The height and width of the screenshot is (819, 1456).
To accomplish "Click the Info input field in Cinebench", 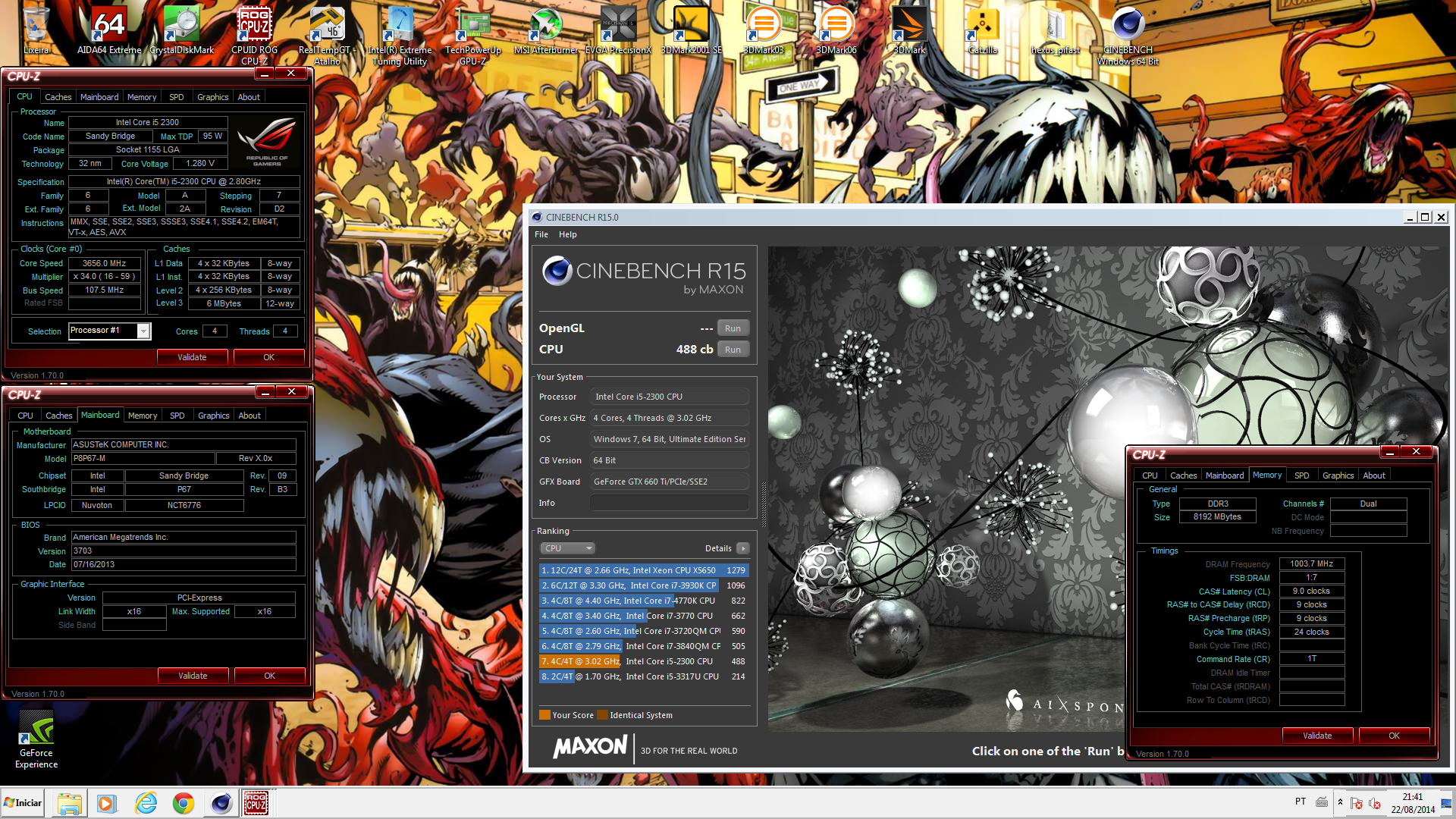I will pyautogui.click(x=669, y=503).
